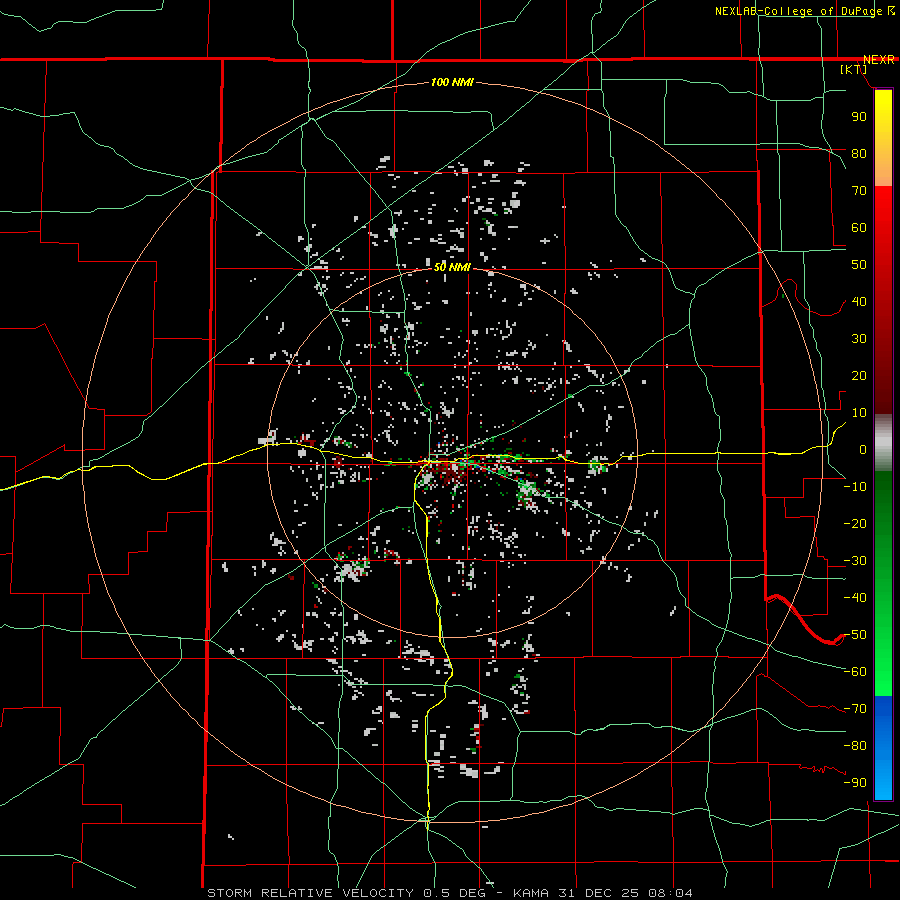900x900 pixels.
Task: Click the red segment of velocity color bar
Action: pyautogui.click(x=883, y=300)
